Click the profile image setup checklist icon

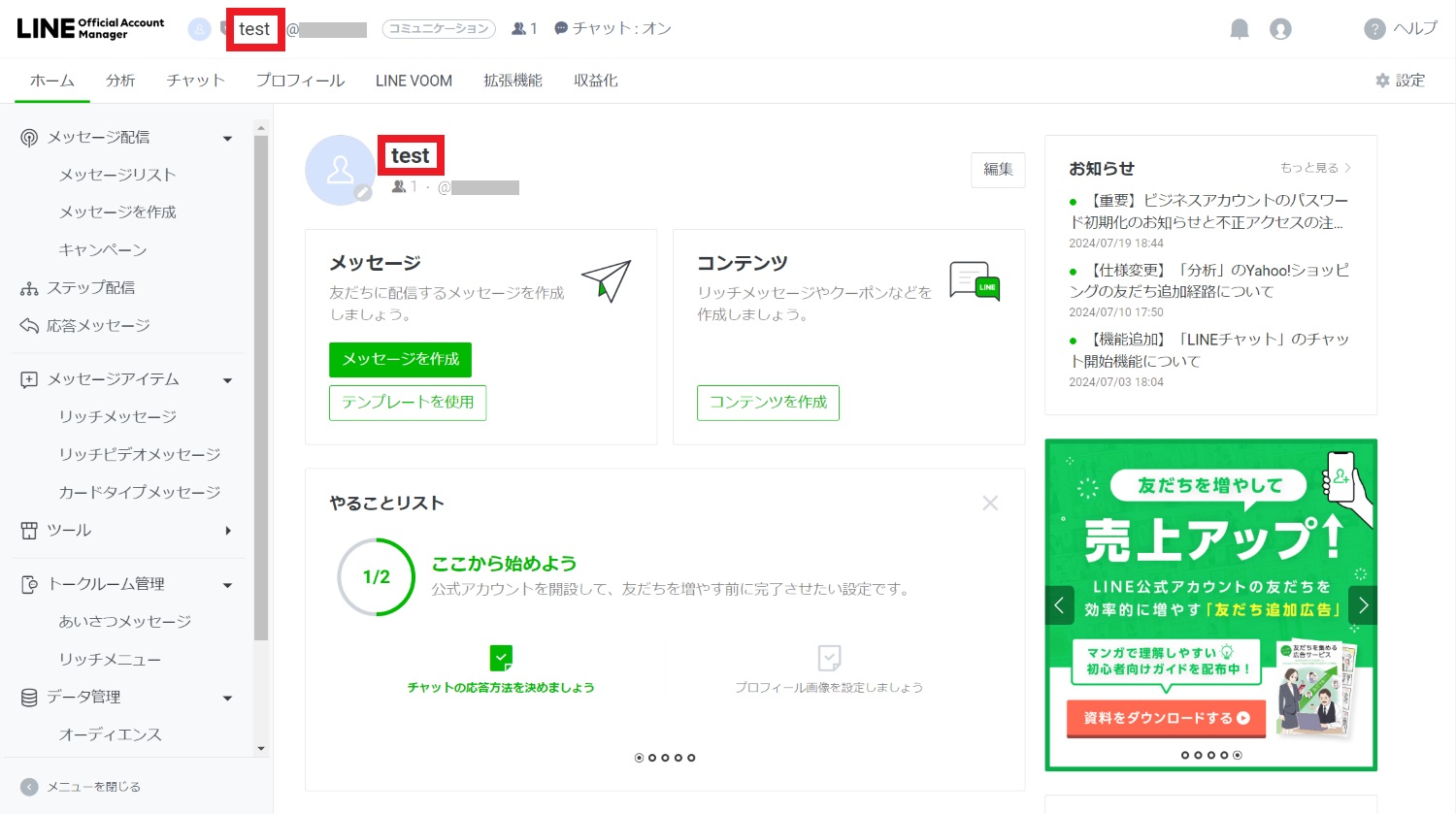(829, 658)
